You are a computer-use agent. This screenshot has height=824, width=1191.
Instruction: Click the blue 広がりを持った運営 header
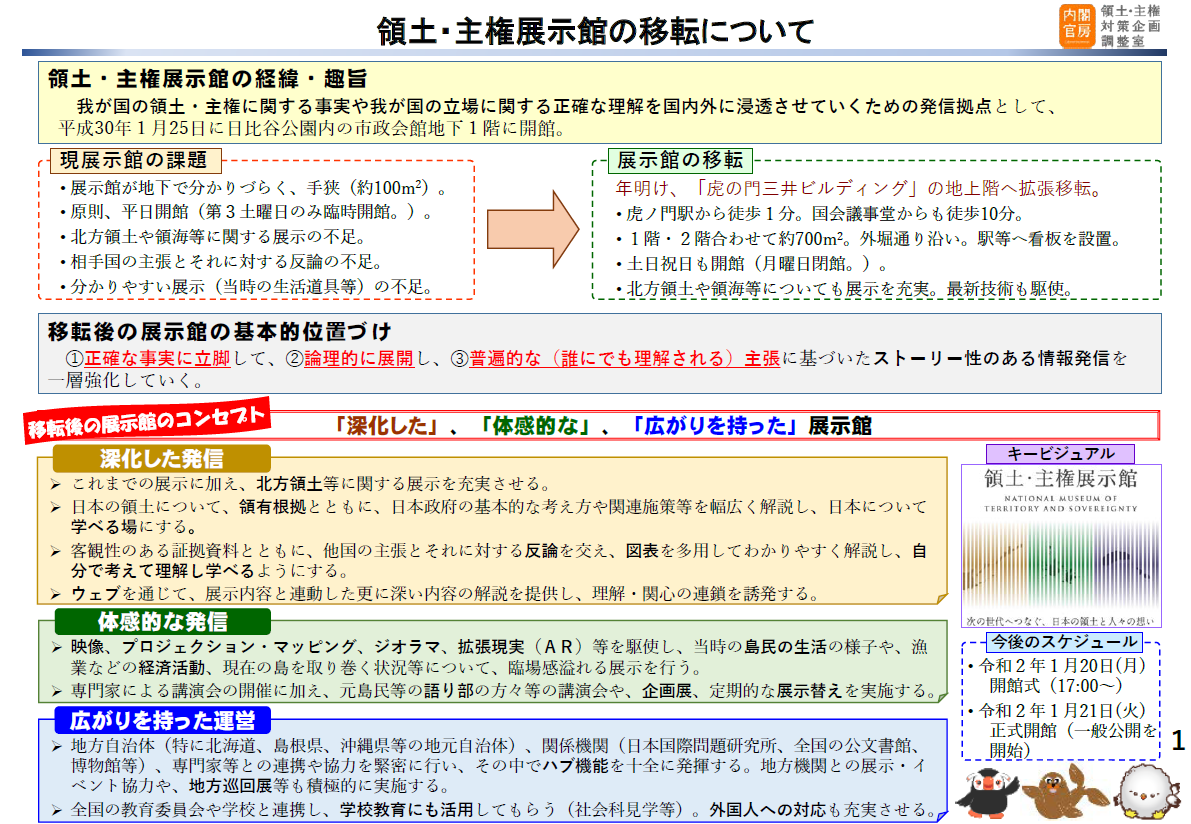coord(162,720)
